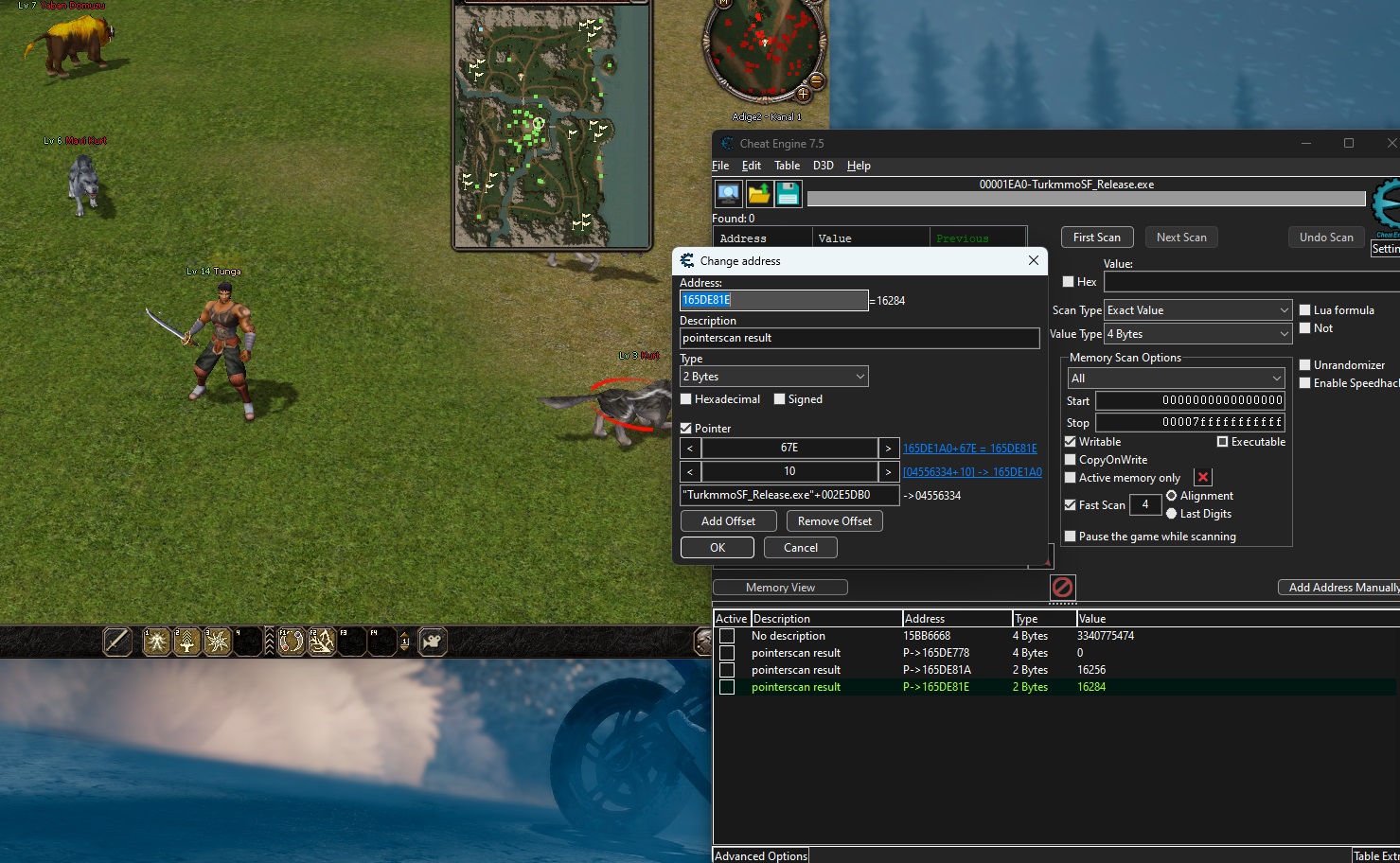Click the Add Offset button

(729, 521)
